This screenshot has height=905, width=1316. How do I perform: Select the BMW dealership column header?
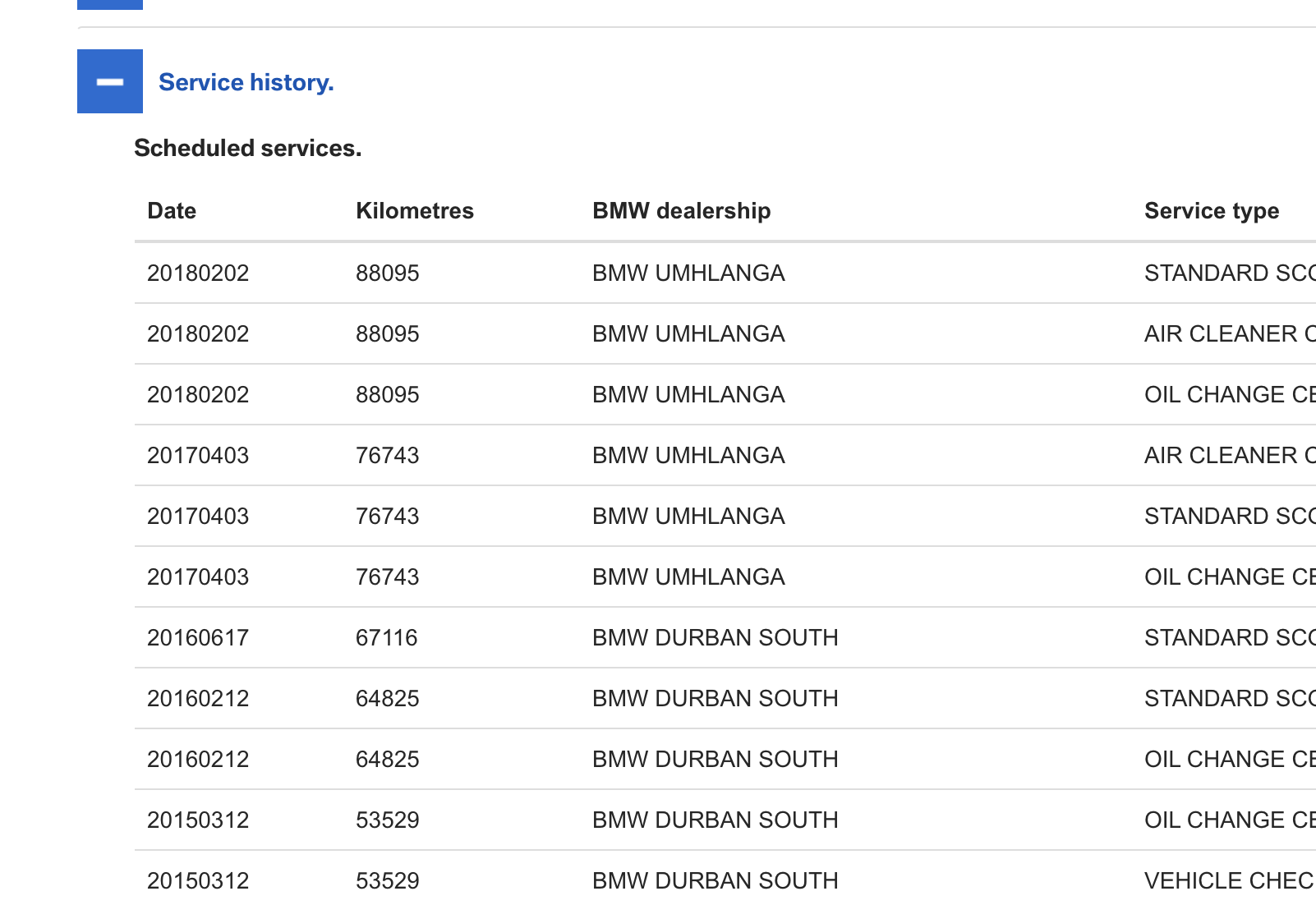pyautogui.click(x=682, y=211)
